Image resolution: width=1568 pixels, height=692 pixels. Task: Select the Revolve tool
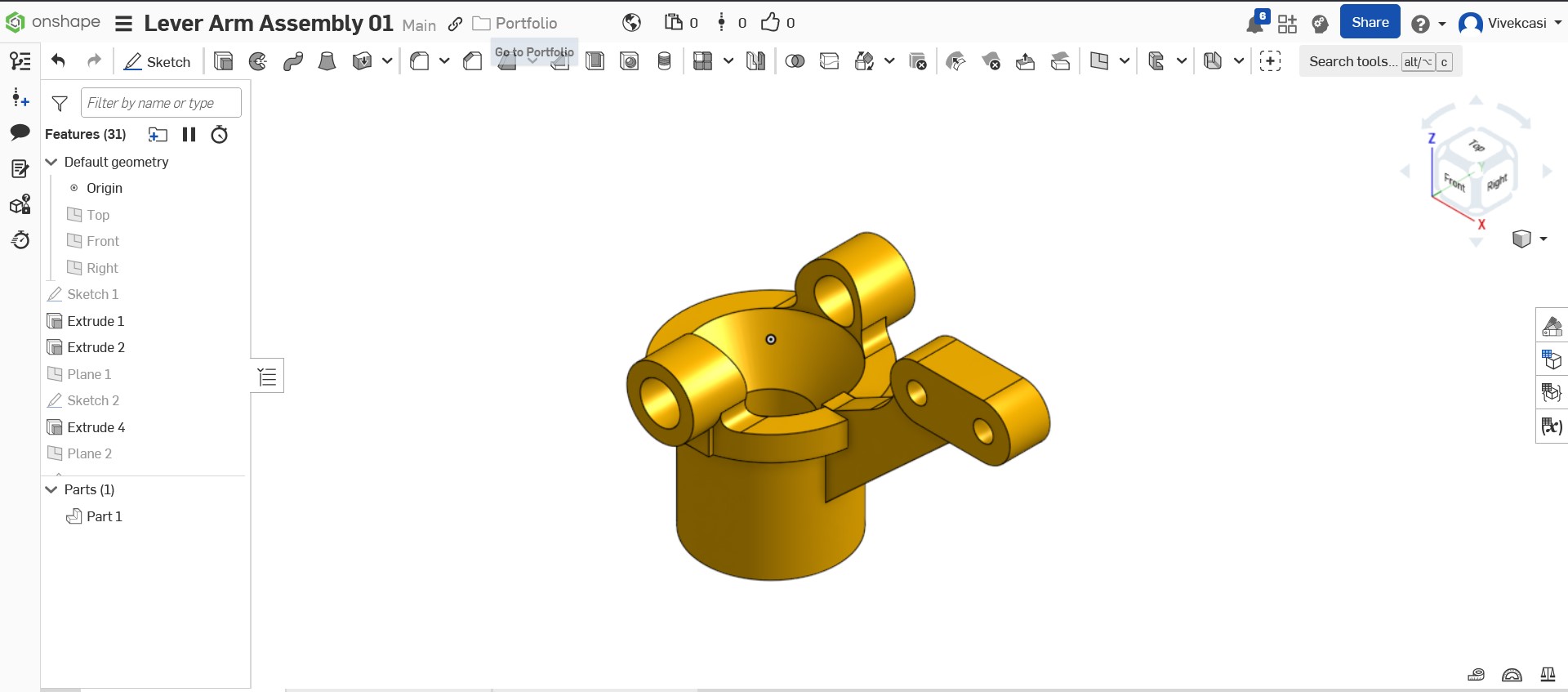(x=258, y=61)
